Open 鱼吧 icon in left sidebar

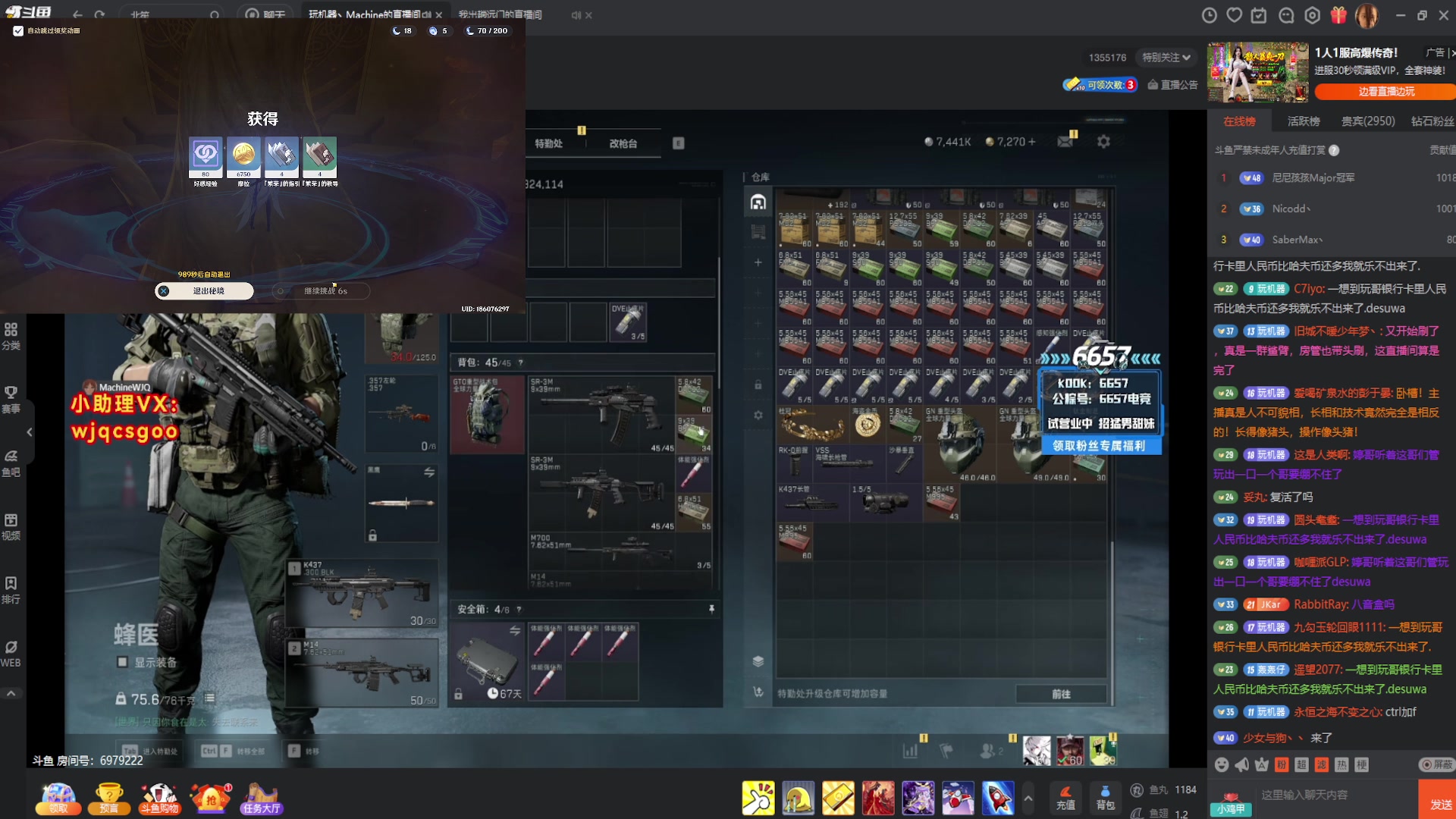[x=11, y=463]
